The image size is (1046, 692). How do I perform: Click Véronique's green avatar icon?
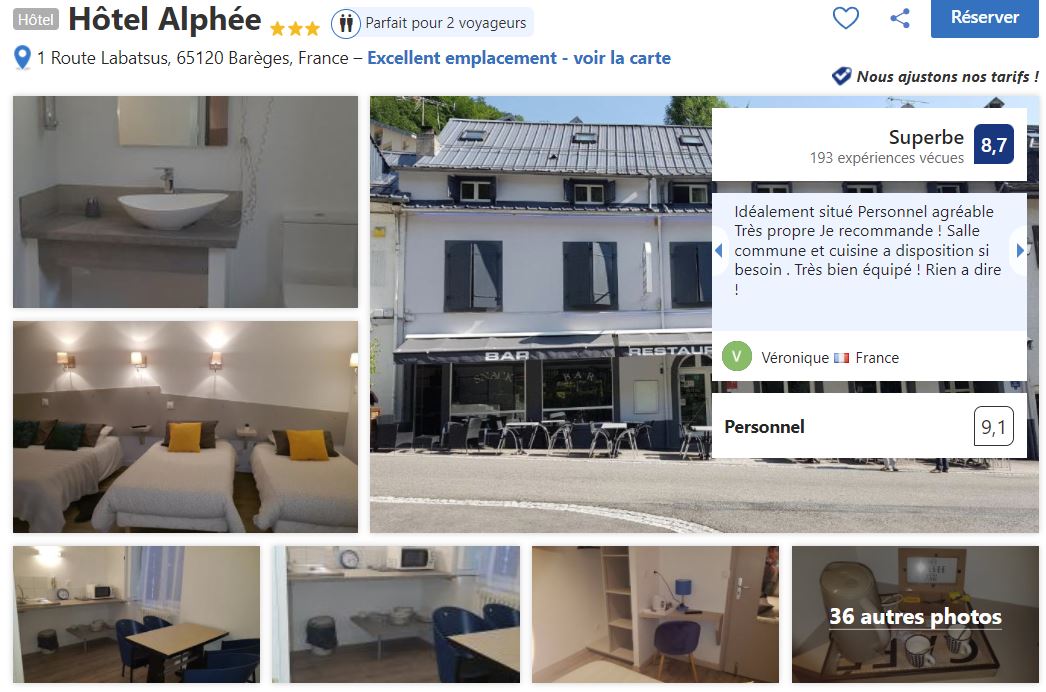736,356
